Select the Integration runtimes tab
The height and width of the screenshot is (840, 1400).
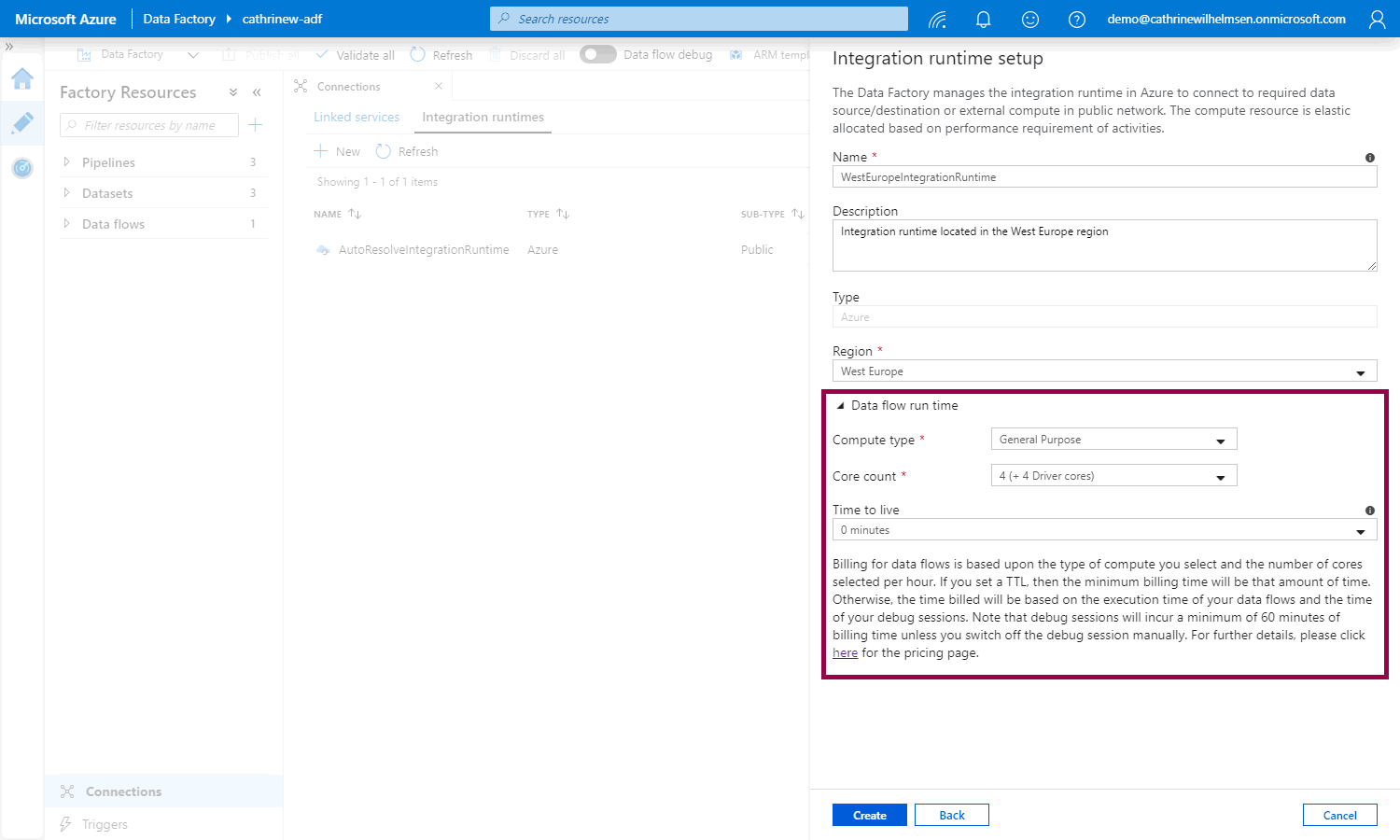pos(483,118)
